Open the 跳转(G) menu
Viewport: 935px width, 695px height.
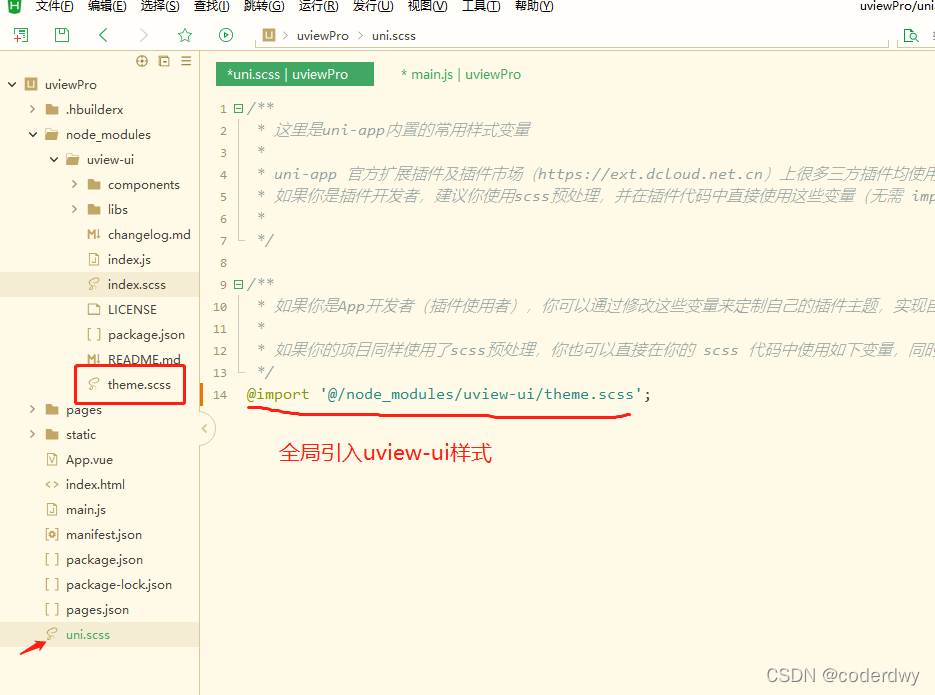(264, 7)
